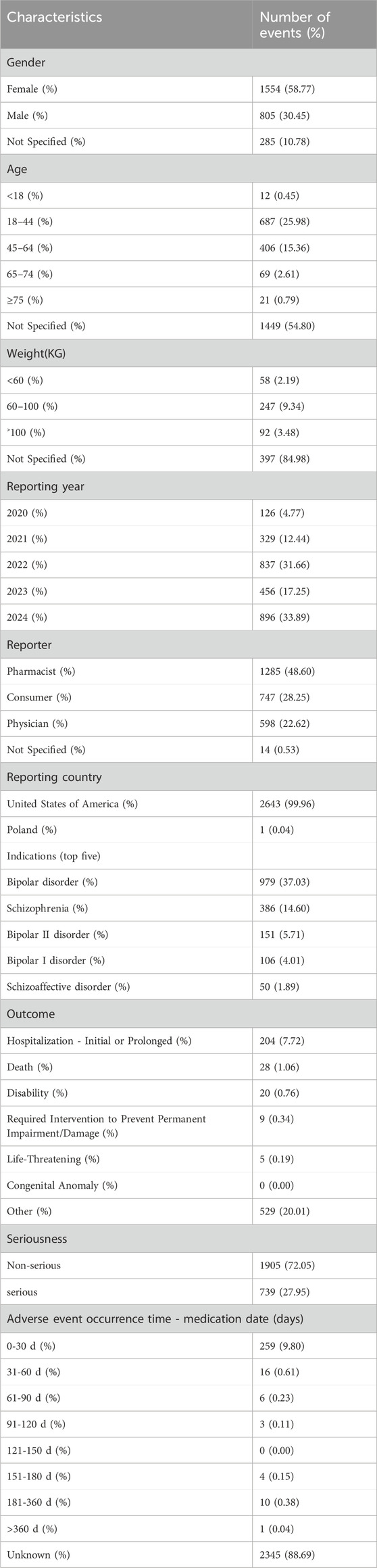The height and width of the screenshot is (1568, 377).
Task: Select the 60–100 (%) weight row
Action: (188, 406)
